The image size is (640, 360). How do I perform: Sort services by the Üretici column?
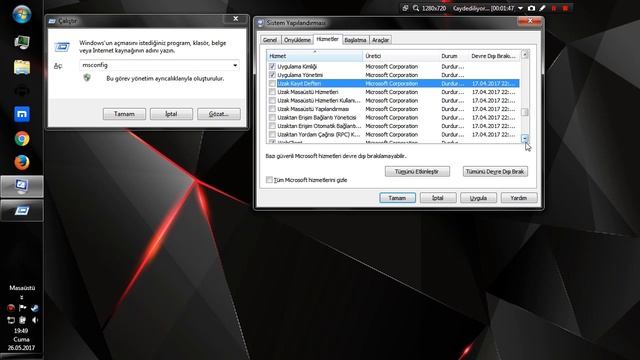tap(400, 56)
